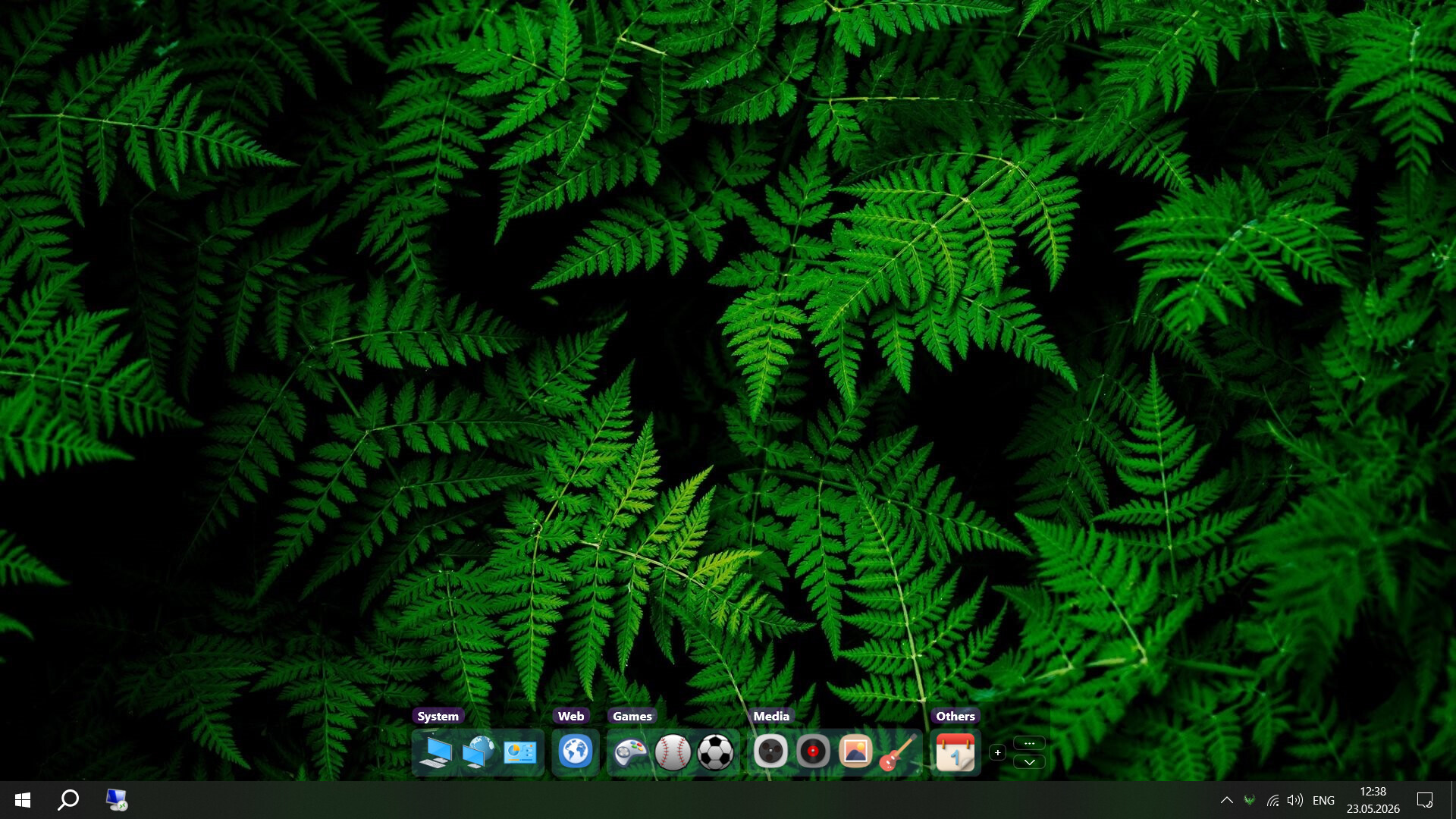Select the System group label
Viewport: 1456px width, 819px height.
438,716
